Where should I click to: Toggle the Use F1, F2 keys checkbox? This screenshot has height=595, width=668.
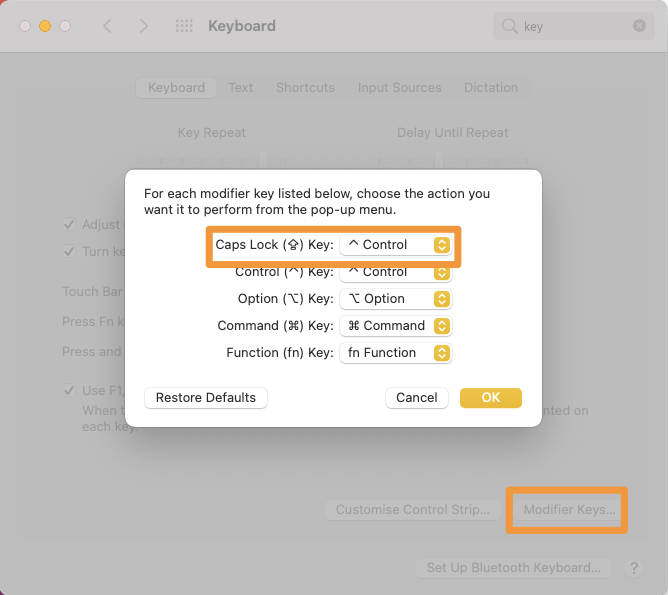point(69,390)
